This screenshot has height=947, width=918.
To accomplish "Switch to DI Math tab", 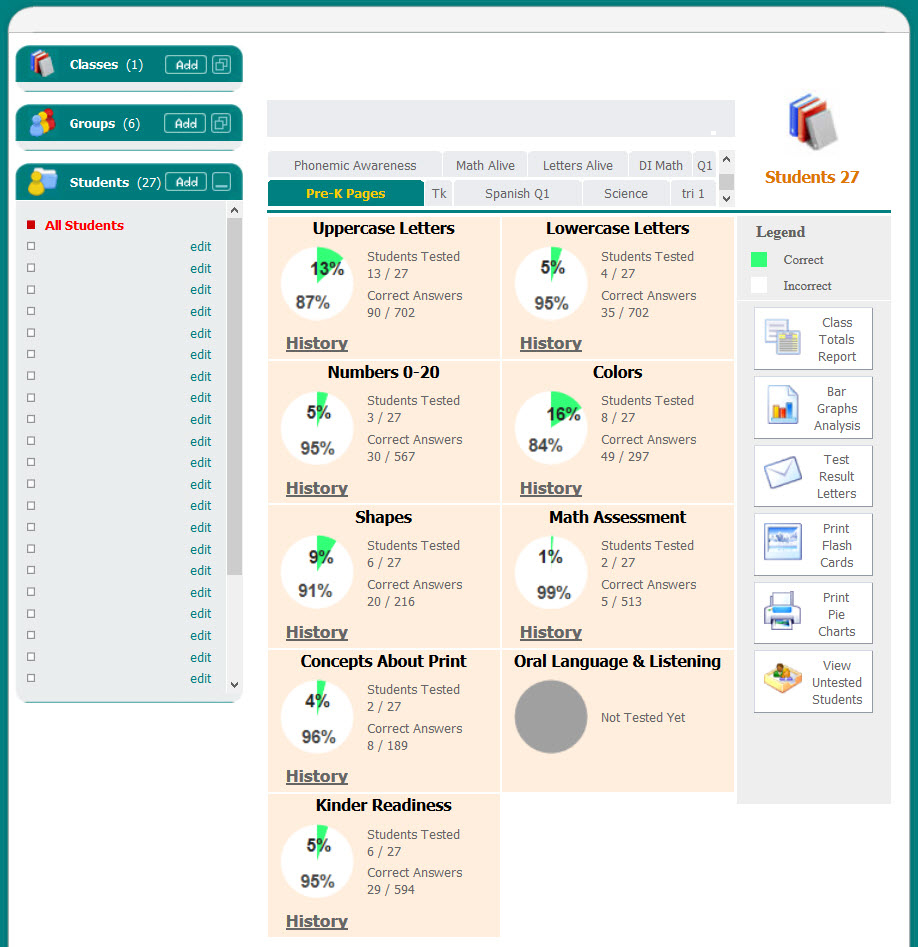I will (660, 165).
